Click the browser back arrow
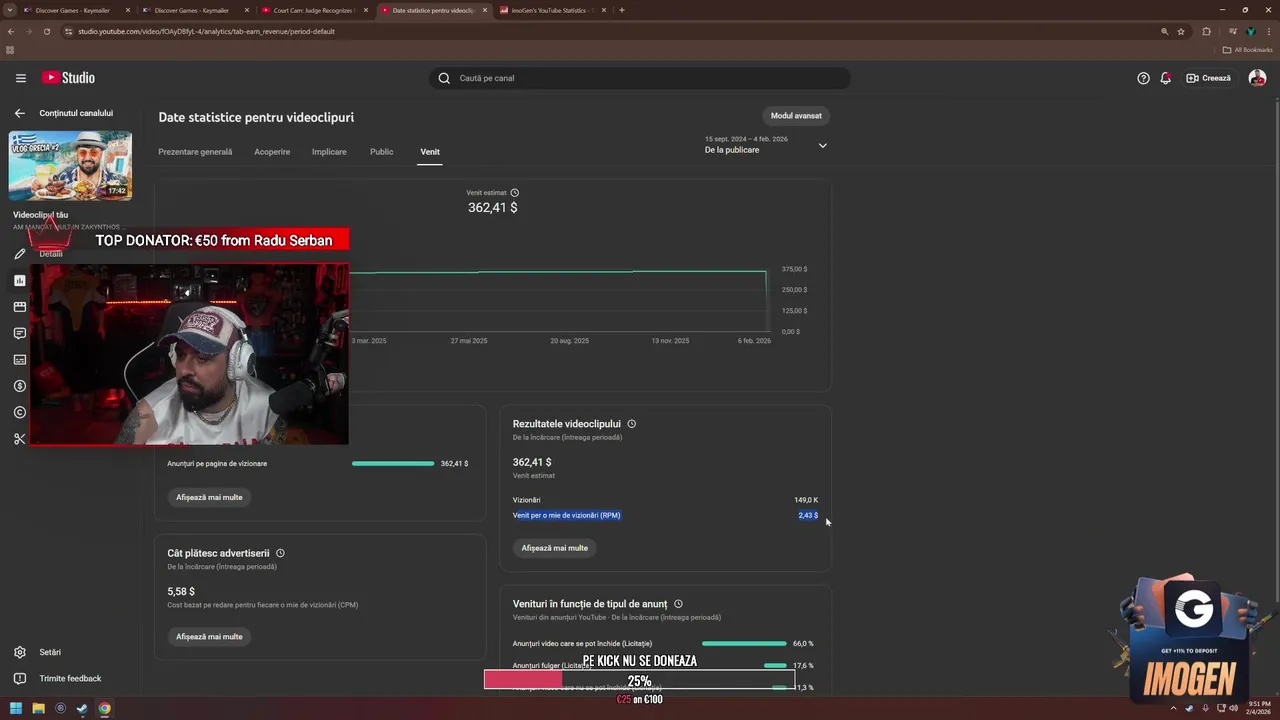 coord(11,31)
